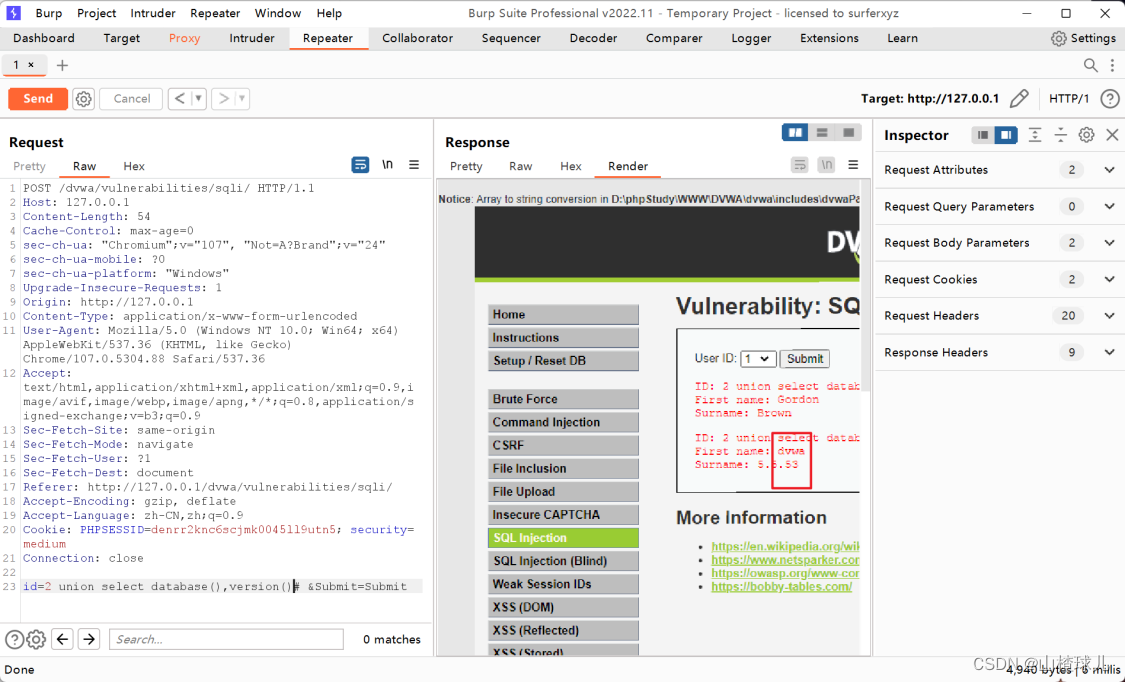Open SQL Injection (Blind) in DVWA menu
The width and height of the screenshot is (1125, 682).
point(563,561)
